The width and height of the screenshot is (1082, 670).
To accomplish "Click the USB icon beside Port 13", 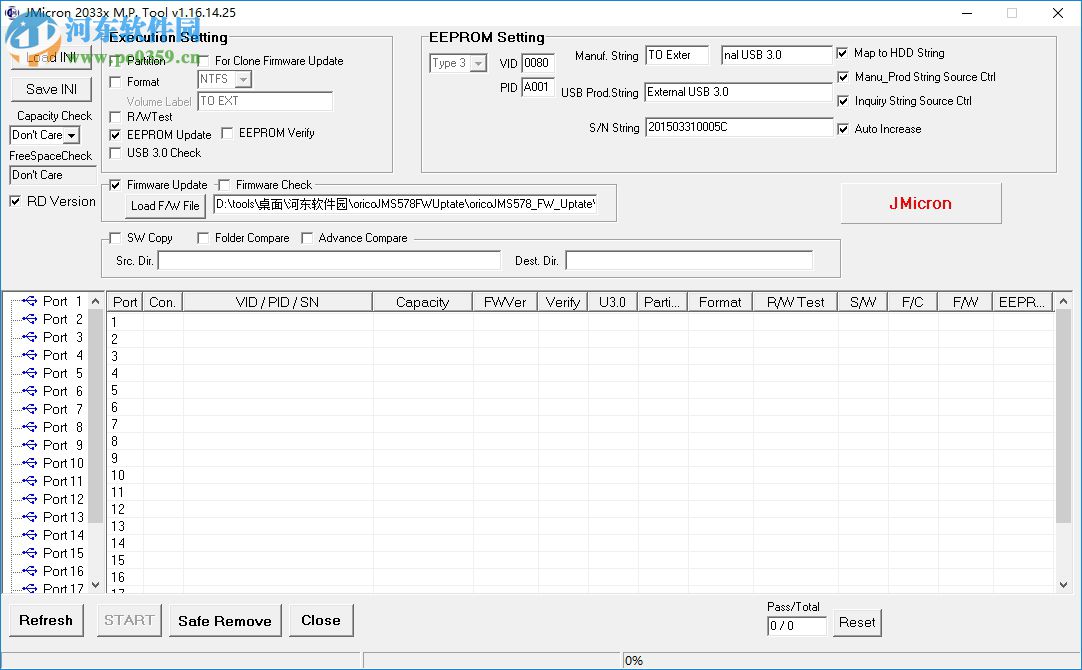I will pyautogui.click(x=30, y=517).
